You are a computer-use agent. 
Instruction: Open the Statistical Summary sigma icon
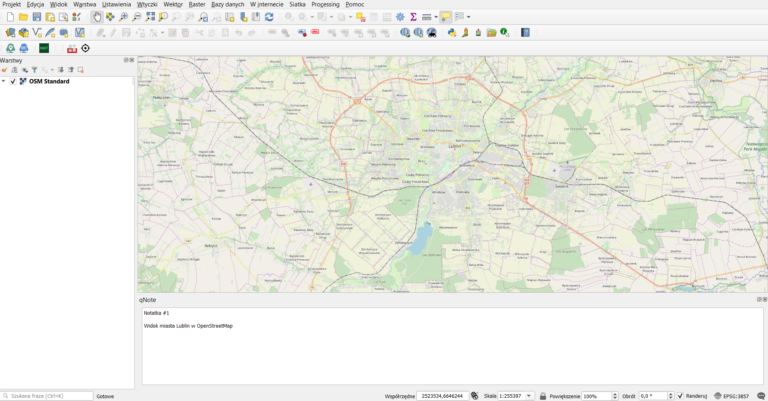(413, 17)
